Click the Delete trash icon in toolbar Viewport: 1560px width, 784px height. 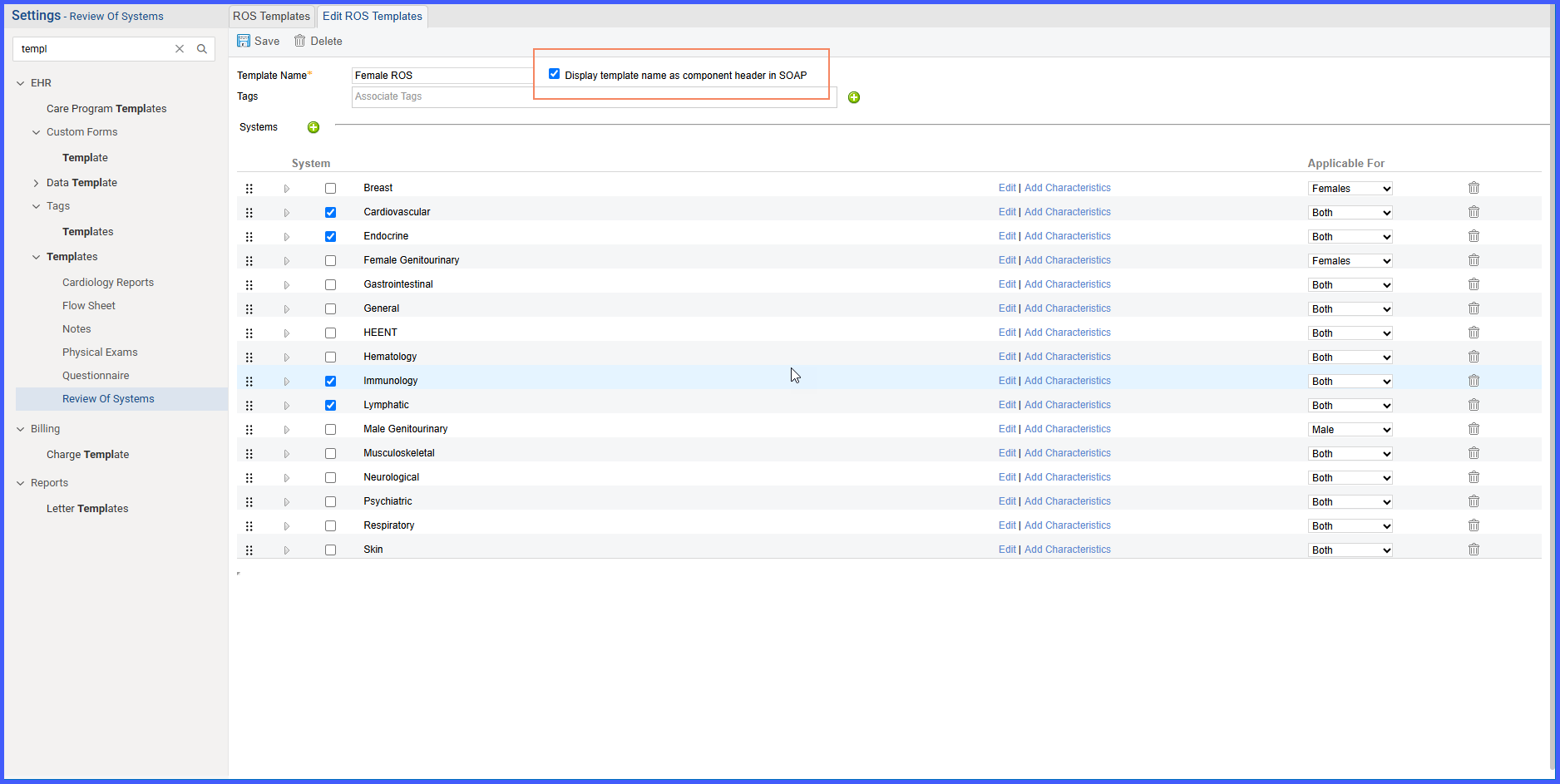299,41
